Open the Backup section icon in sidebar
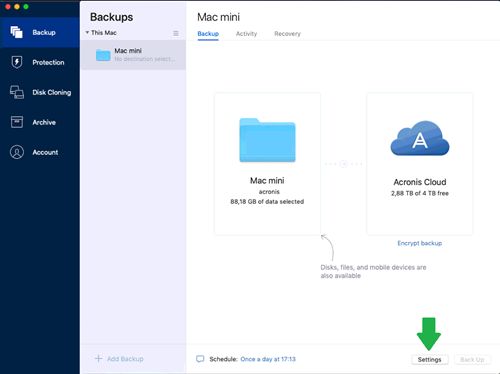This screenshot has width=500, height=374. 16,32
